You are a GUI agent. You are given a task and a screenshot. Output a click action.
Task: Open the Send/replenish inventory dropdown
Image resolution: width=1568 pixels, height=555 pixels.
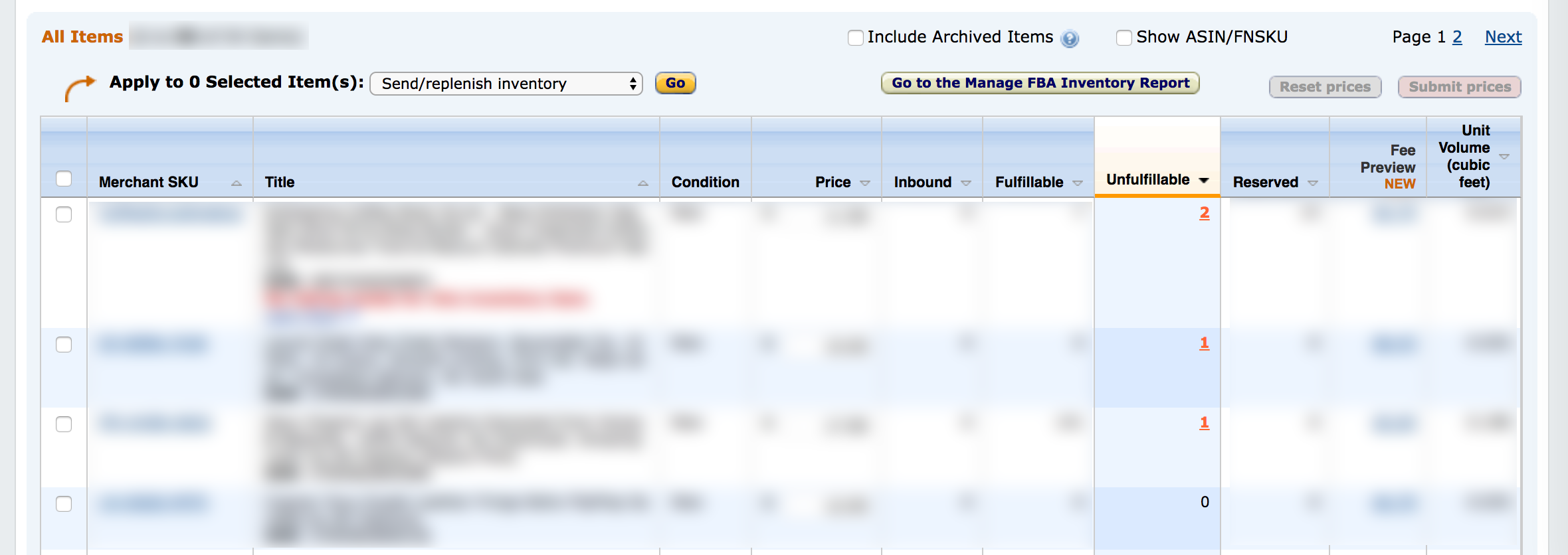pos(506,84)
